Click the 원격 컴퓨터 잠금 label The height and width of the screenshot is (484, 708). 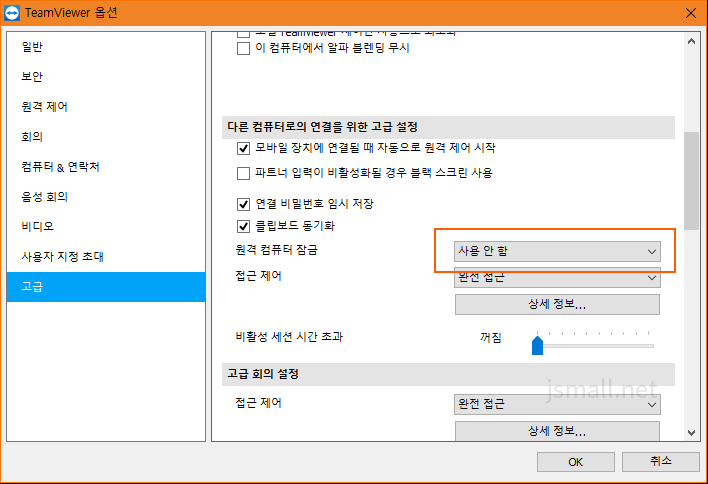pyautogui.click(x=276, y=250)
